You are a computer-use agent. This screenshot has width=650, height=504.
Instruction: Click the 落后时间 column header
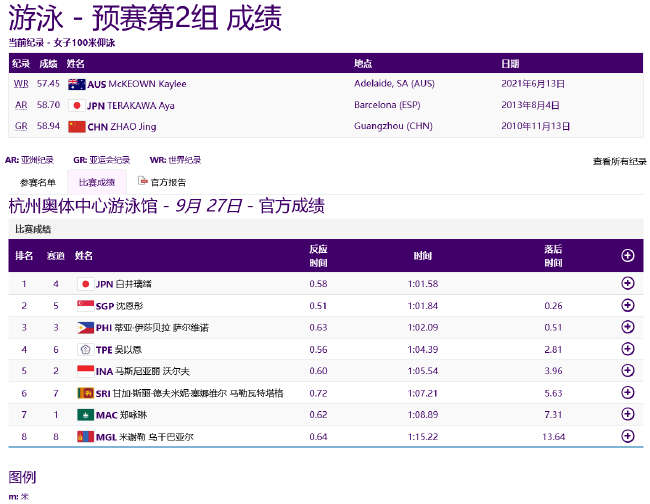pos(553,256)
